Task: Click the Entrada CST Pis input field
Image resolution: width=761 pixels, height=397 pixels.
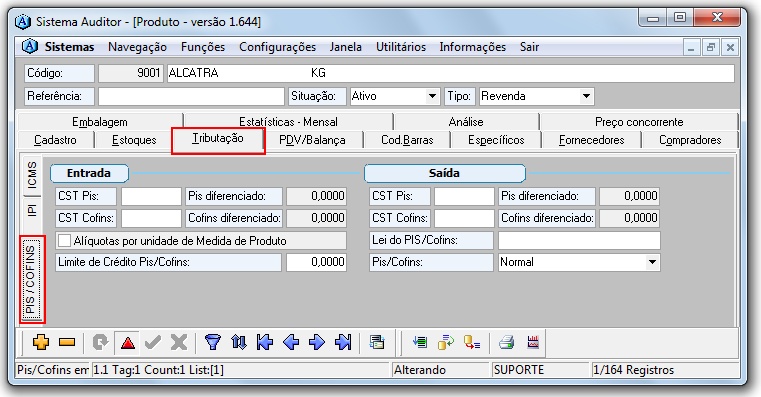Action: click(151, 196)
